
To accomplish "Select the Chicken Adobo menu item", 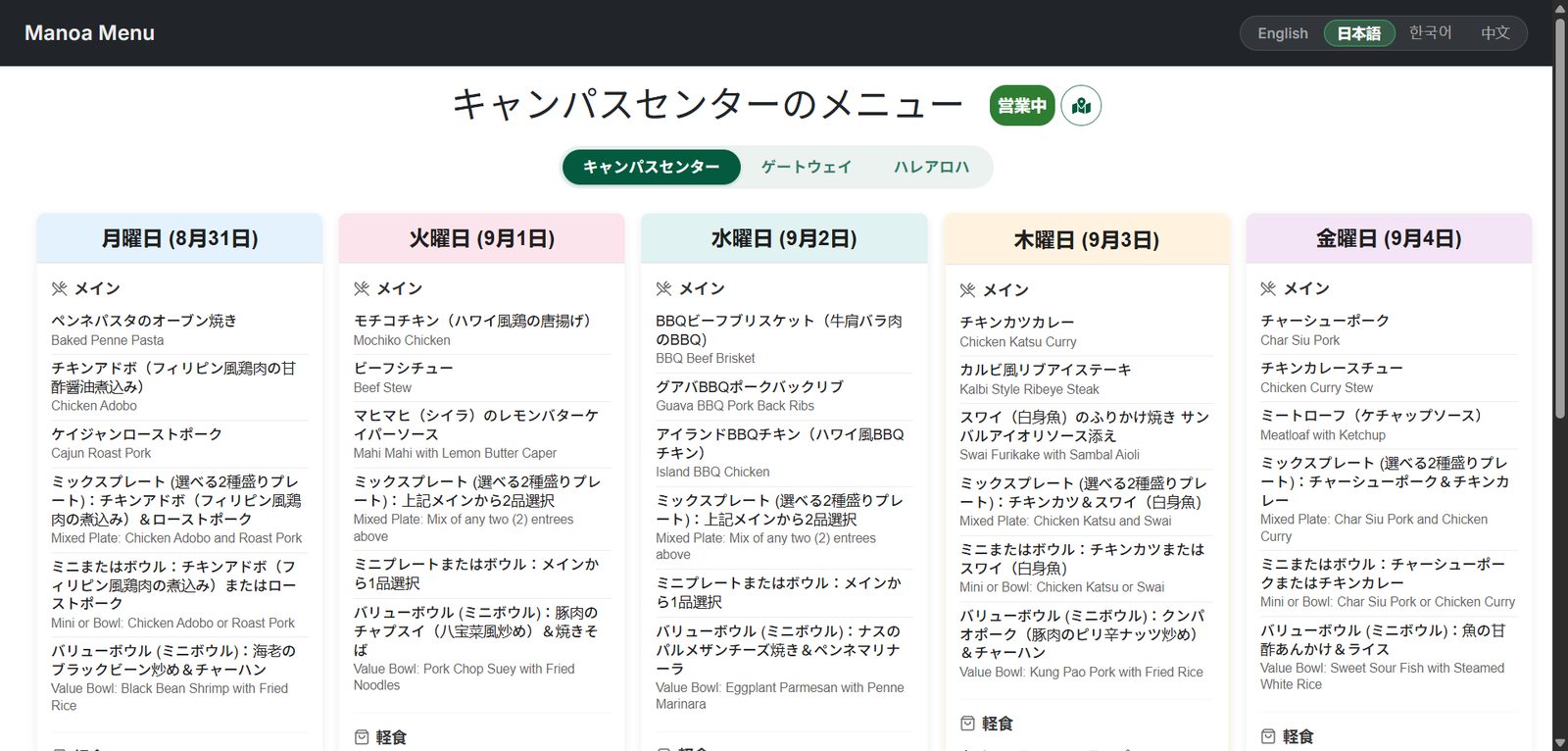I will pos(179,386).
